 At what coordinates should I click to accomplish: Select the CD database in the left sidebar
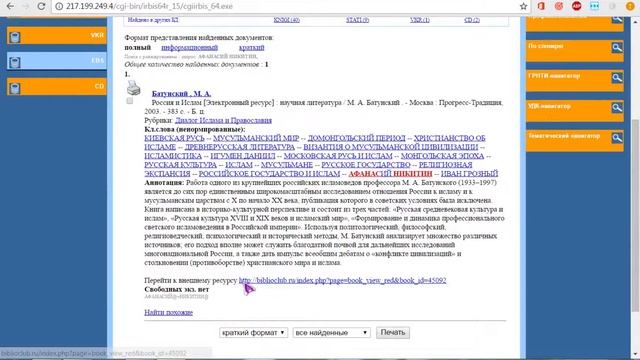click(57, 87)
